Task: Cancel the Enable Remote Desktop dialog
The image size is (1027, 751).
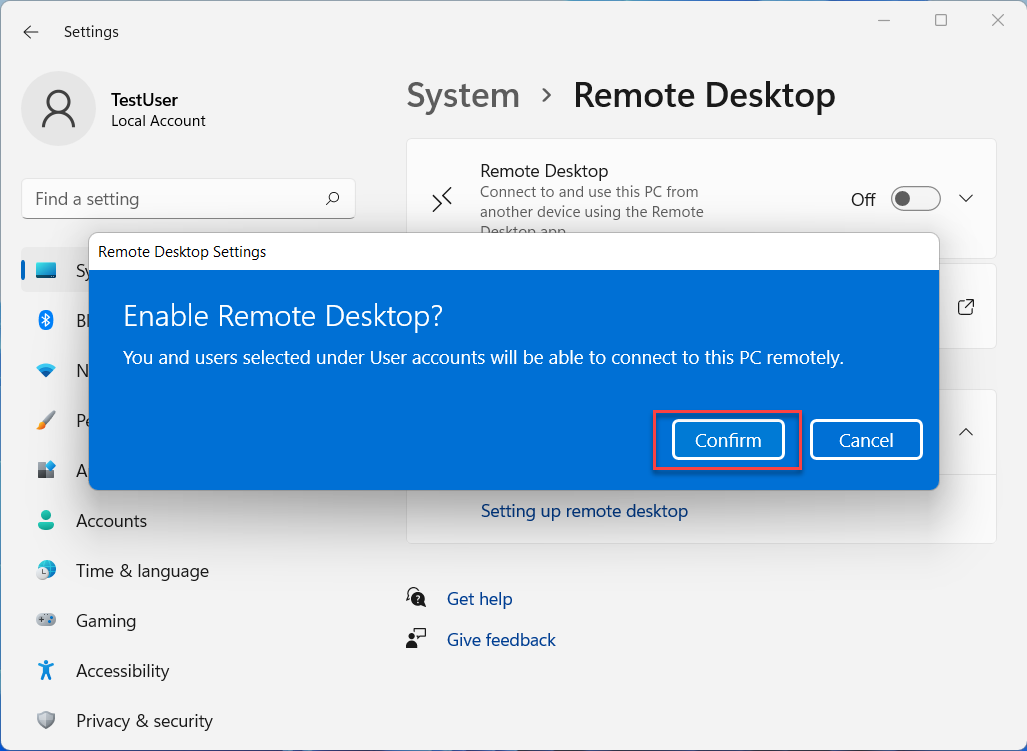Action: pyautogui.click(x=866, y=440)
